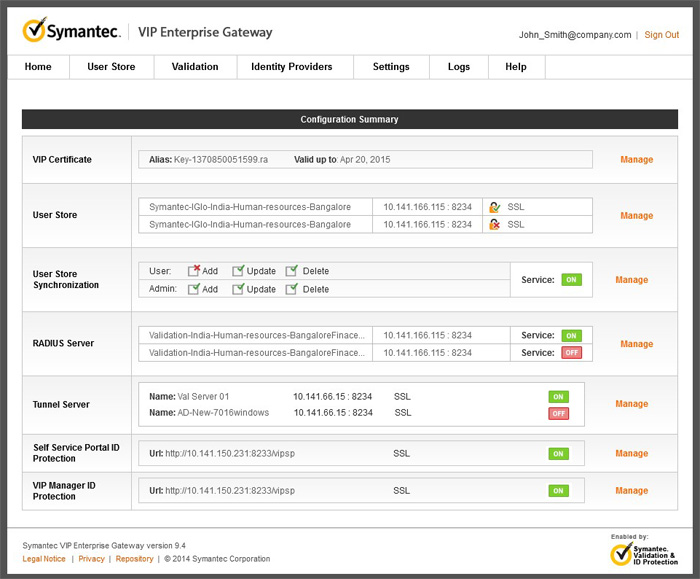Toggle AD-New-7016windows tunnel OFF switch
The width and height of the screenshot is (700, 579).
coord(558,413)
